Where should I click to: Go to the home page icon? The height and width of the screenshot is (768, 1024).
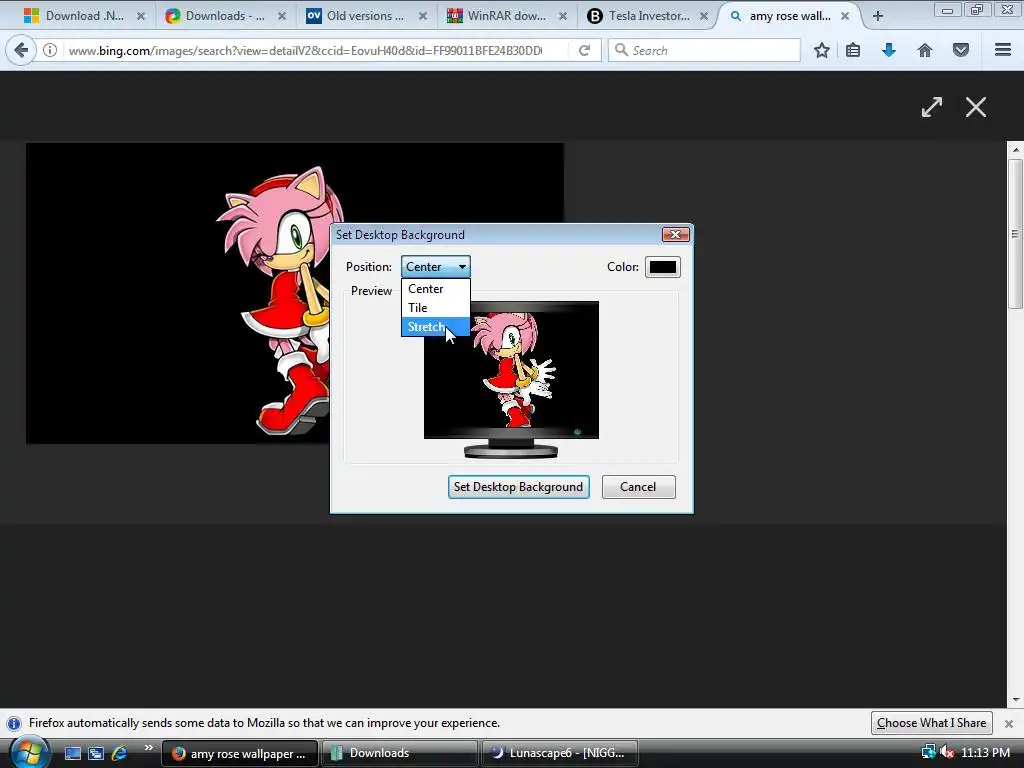coord(925,50)
